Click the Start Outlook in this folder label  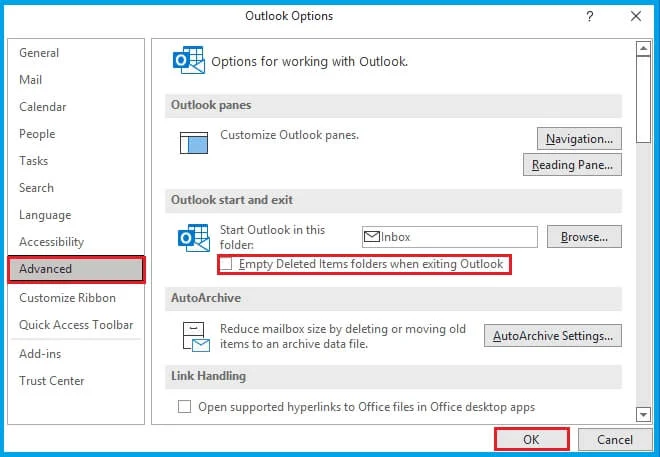coord(272,237)
